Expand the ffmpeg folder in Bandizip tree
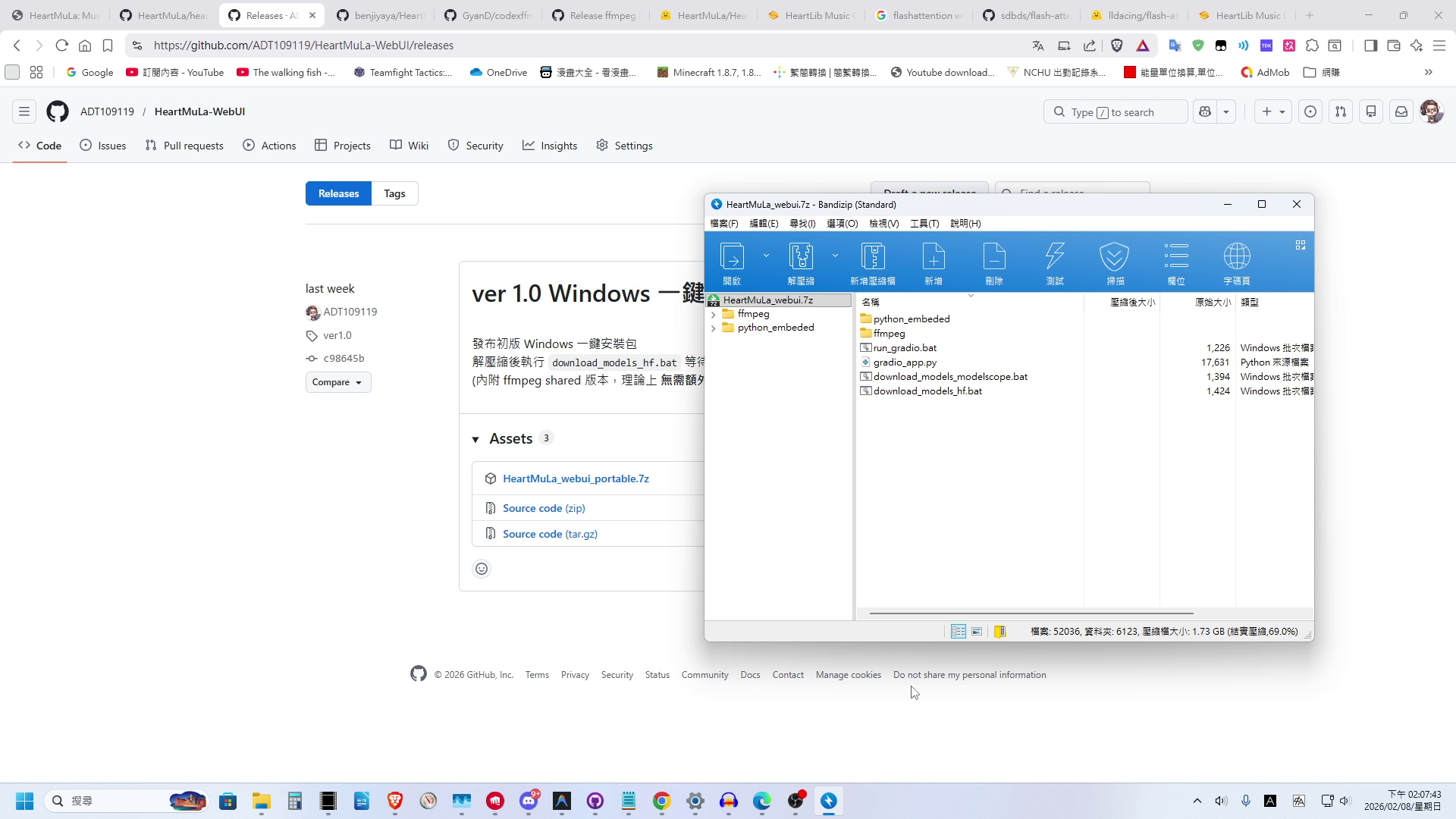 [x=713, y=314]
